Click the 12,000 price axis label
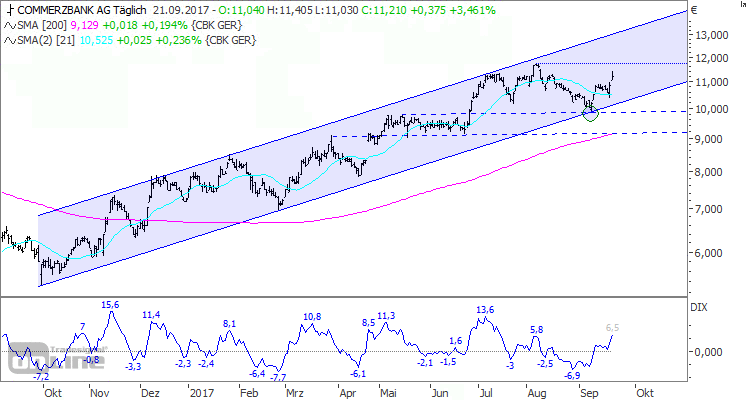The height and width of the screenshot is (400, 746). (712, 59)
